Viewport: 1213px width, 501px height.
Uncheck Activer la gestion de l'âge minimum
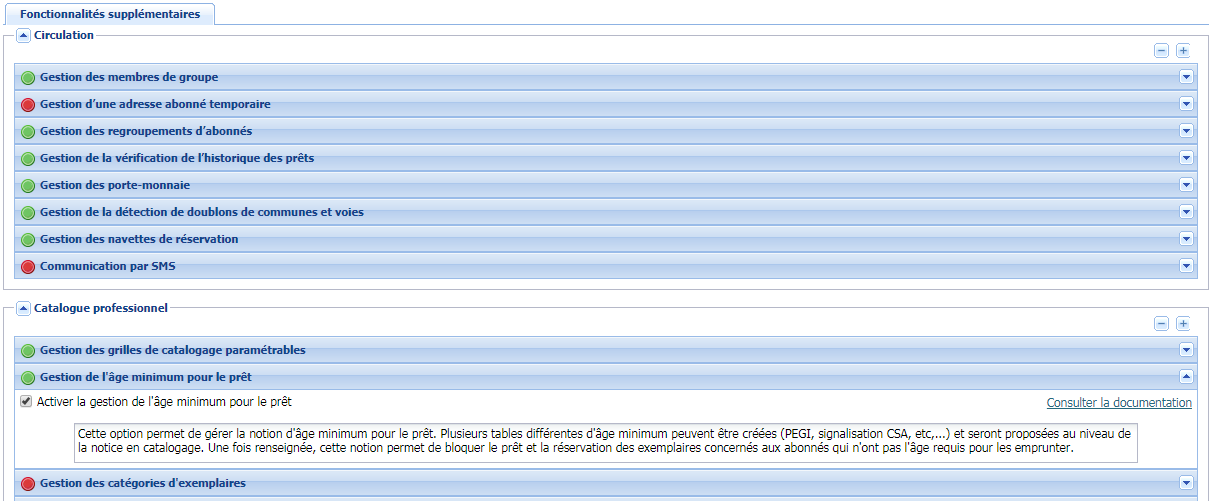pyautogui.click(x=26, y=402)
